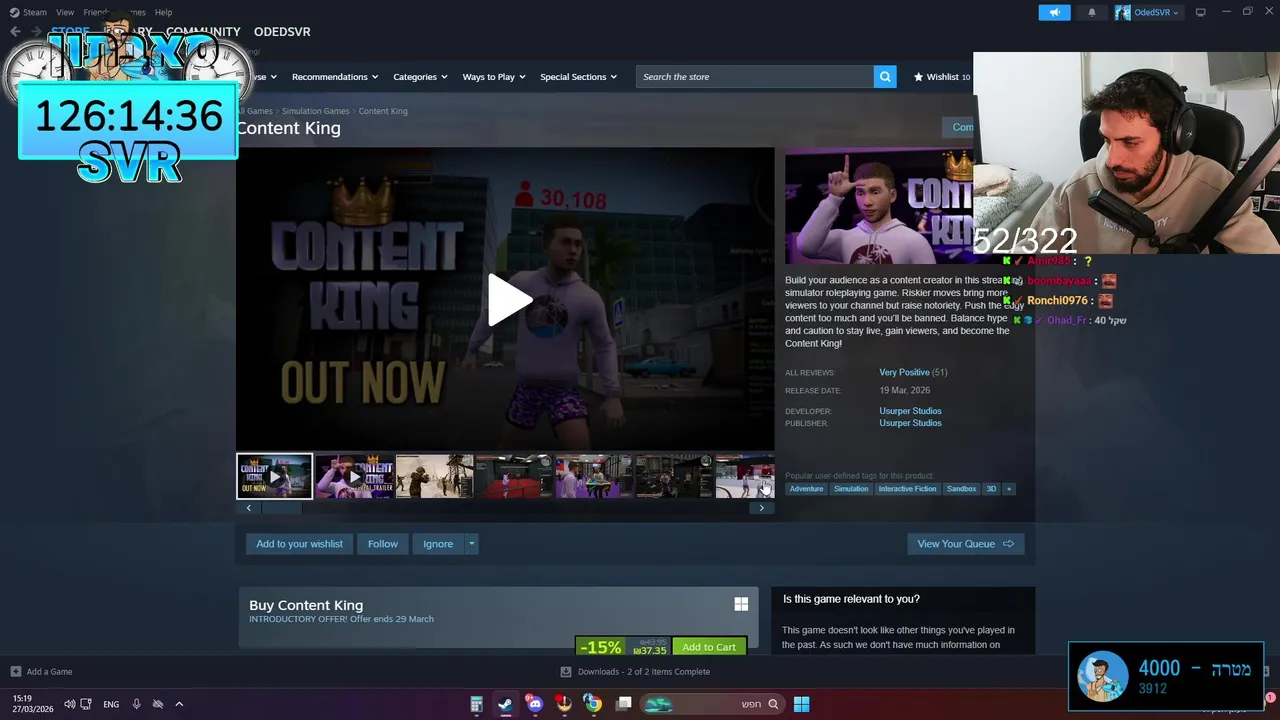Click the Windows Start button
Image resolution: width=1280 pixels, height=720 pixels.
click(801, 704)
